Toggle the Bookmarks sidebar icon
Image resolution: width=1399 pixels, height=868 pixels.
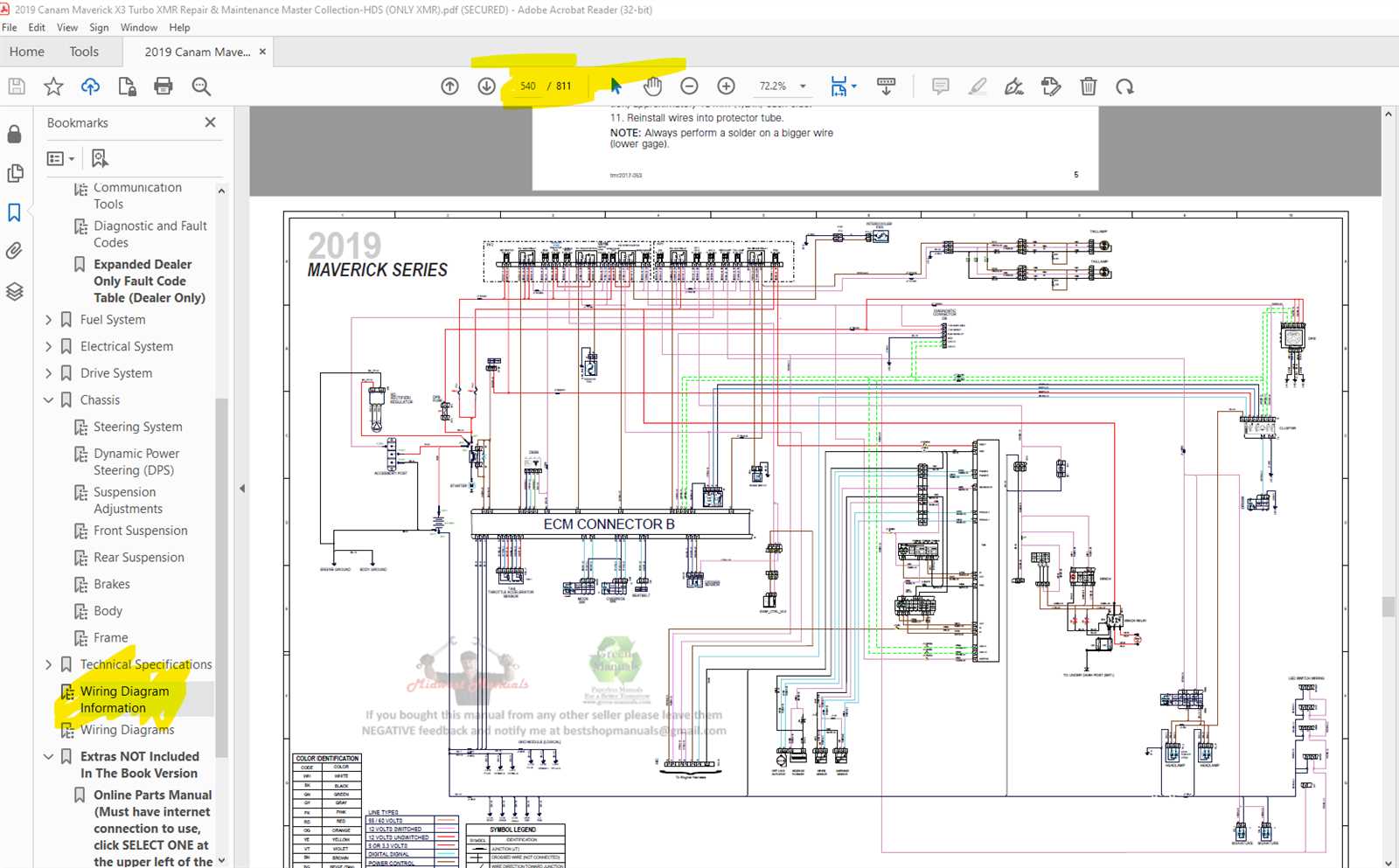(x=14, y=212)
